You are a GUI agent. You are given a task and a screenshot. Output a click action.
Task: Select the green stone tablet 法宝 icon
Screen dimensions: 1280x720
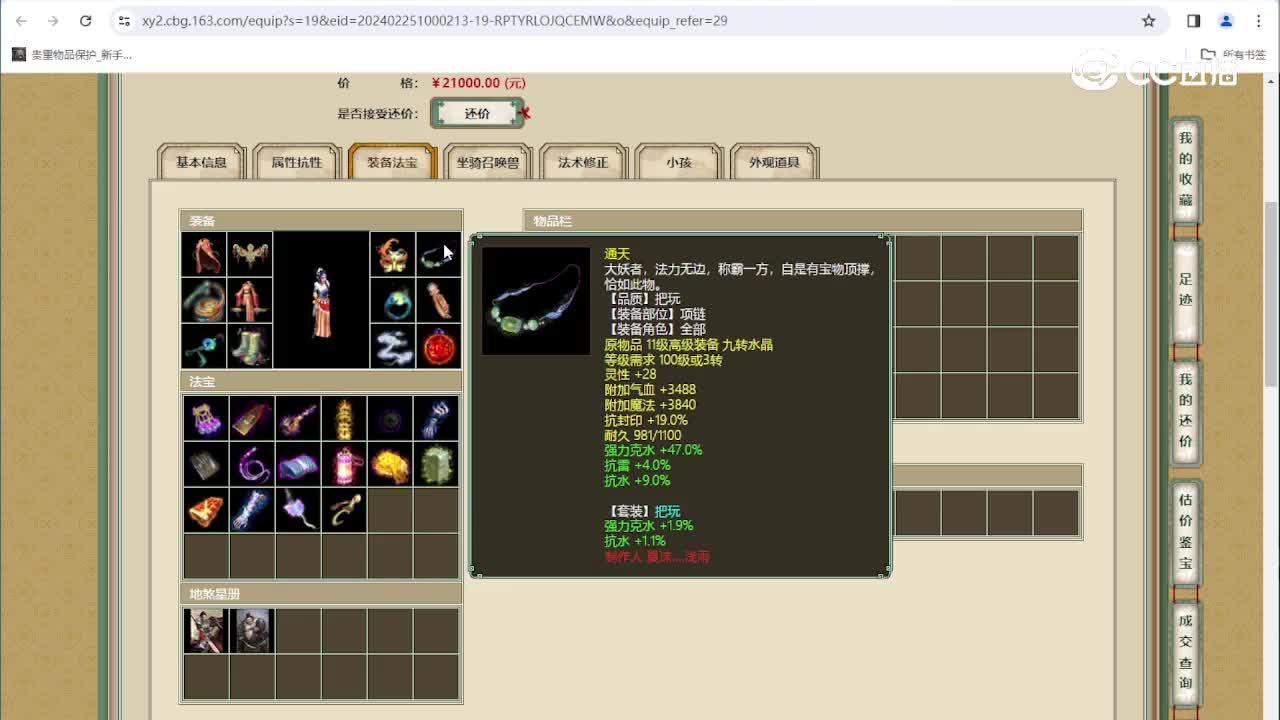[x=436, y=464]
